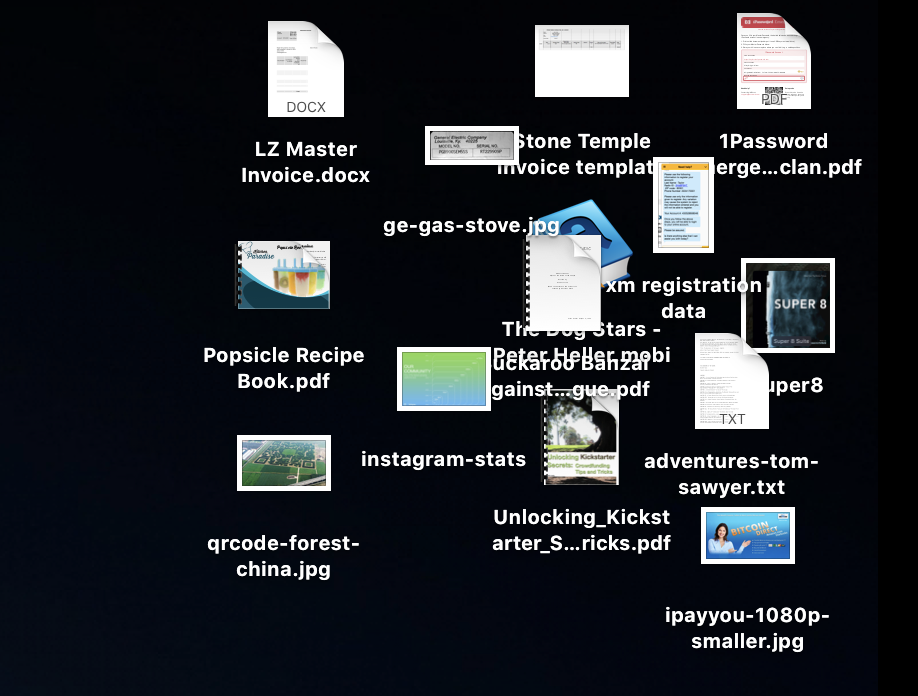Click the "Popsicle Recipe Book.pdf" filename label

283,368
